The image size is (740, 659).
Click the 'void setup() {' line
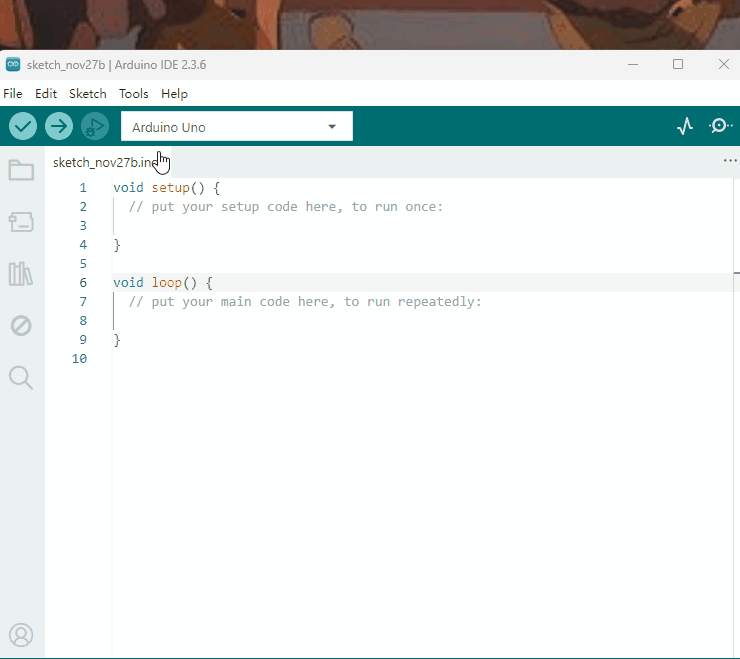[x=167, y=188]
